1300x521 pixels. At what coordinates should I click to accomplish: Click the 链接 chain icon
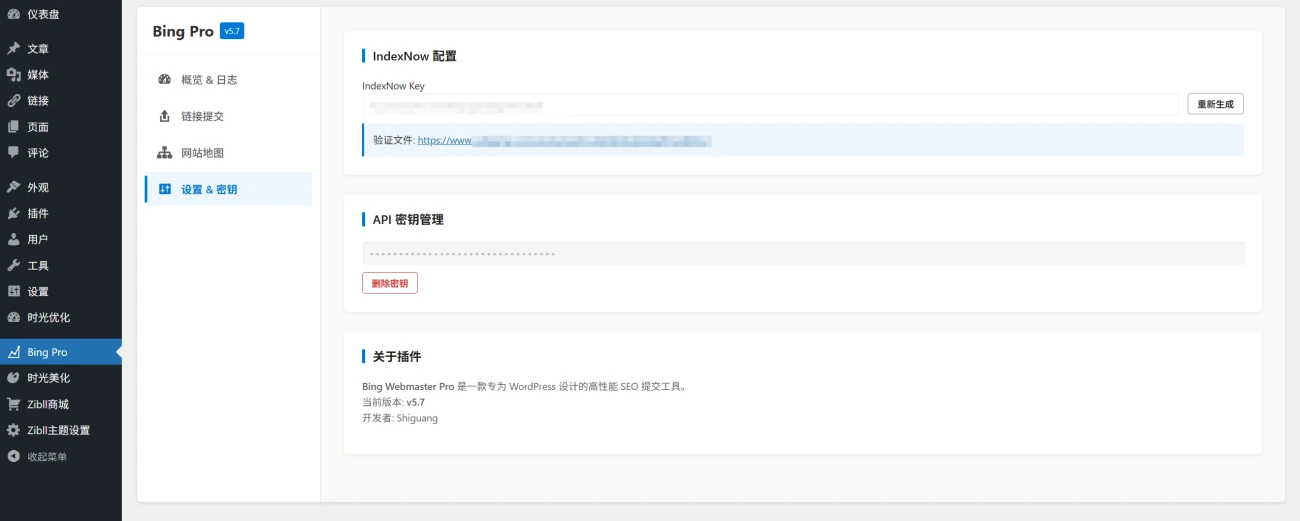point(13,101)
